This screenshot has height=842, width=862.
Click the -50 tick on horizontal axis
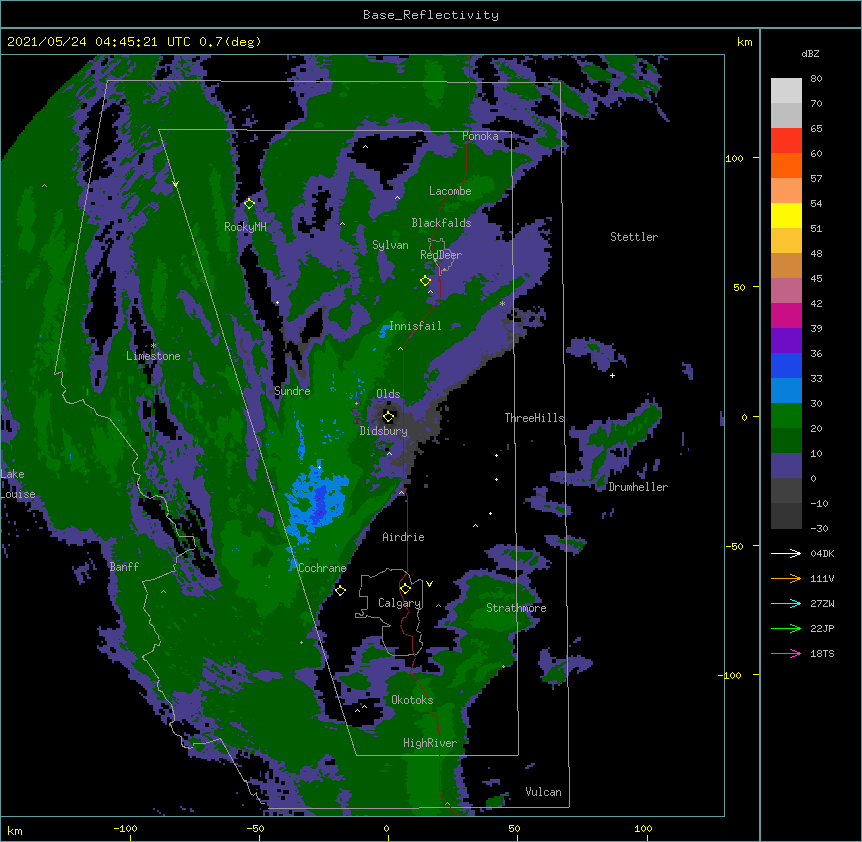point(255,828)
